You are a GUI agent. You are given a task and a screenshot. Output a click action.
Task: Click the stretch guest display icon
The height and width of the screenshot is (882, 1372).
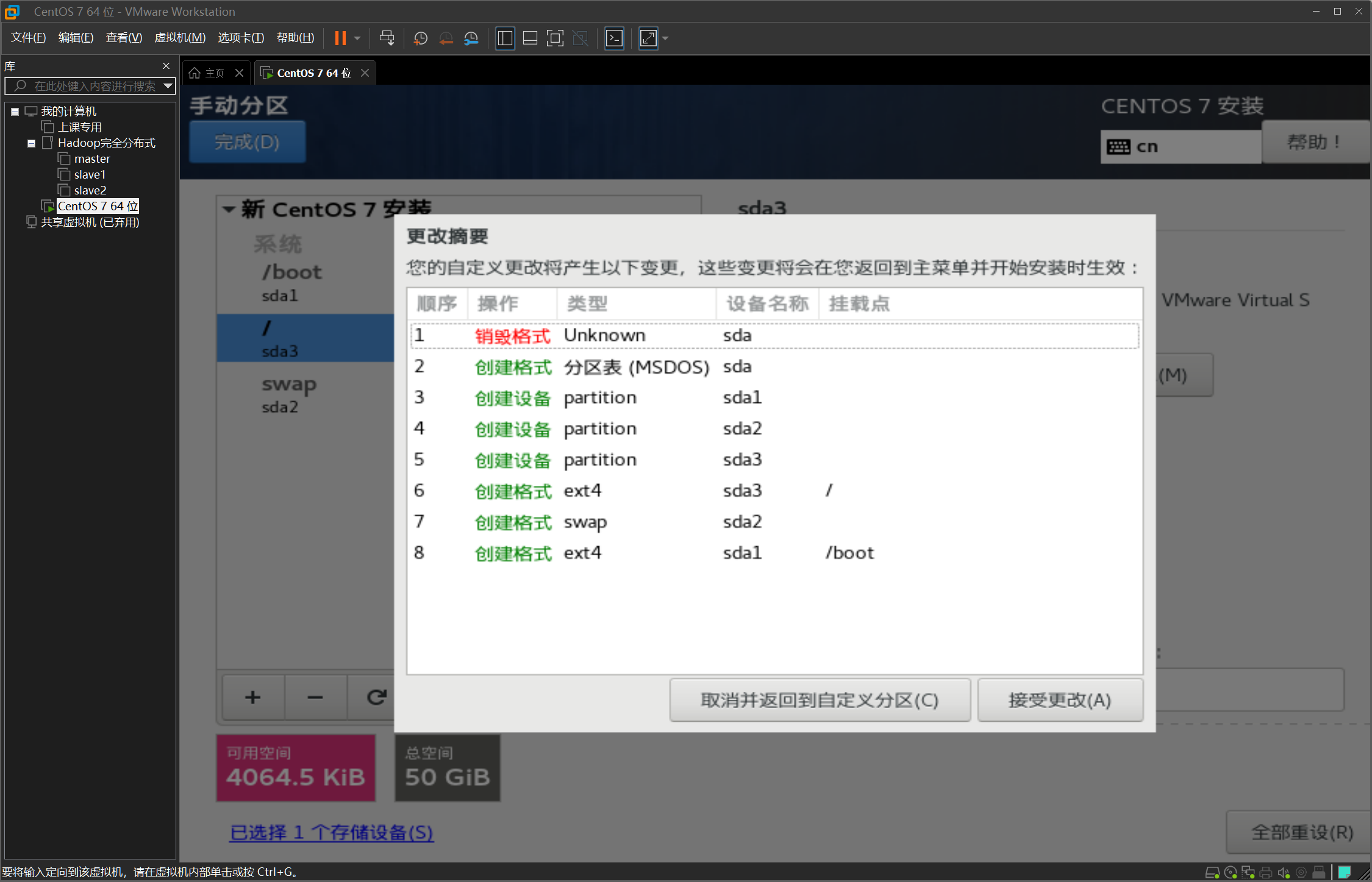click(x=648, y=38)
